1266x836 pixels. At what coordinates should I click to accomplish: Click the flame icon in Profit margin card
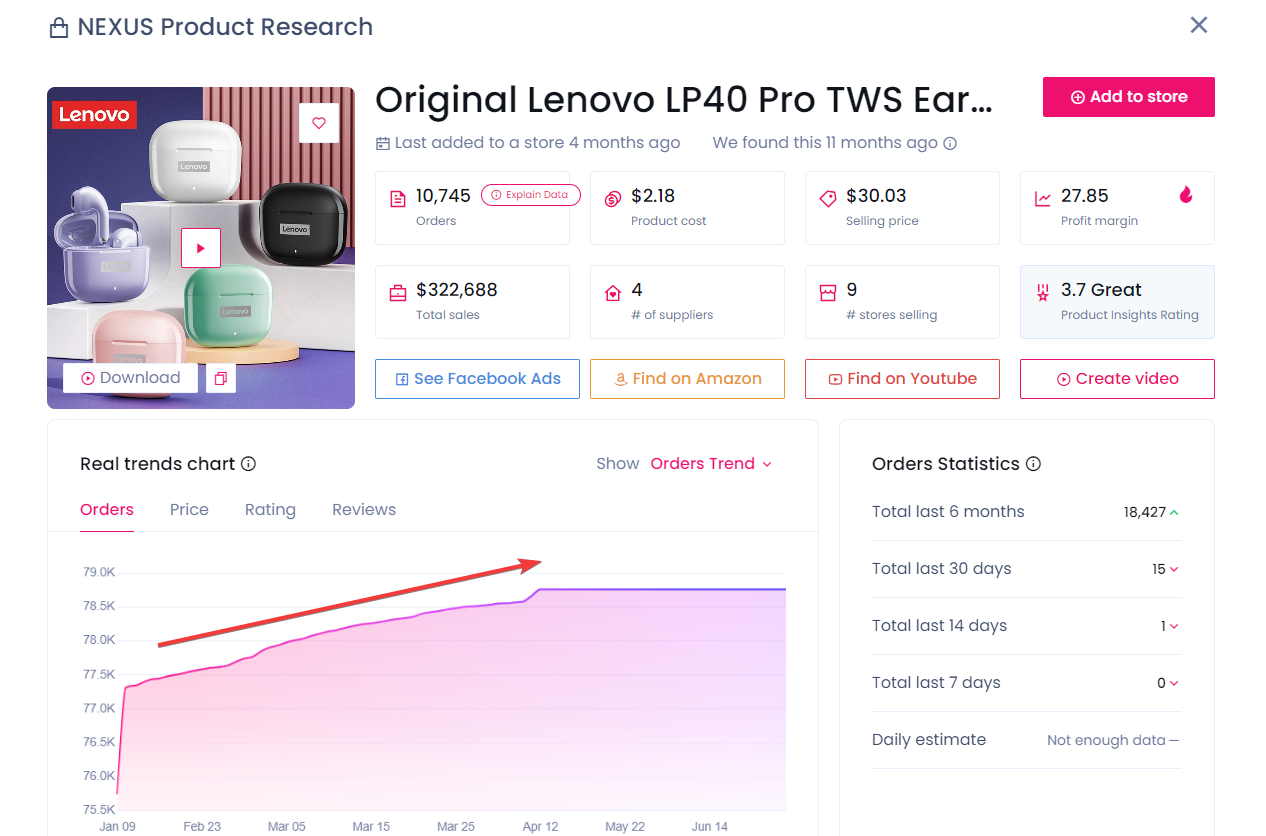click(1186, 195)
